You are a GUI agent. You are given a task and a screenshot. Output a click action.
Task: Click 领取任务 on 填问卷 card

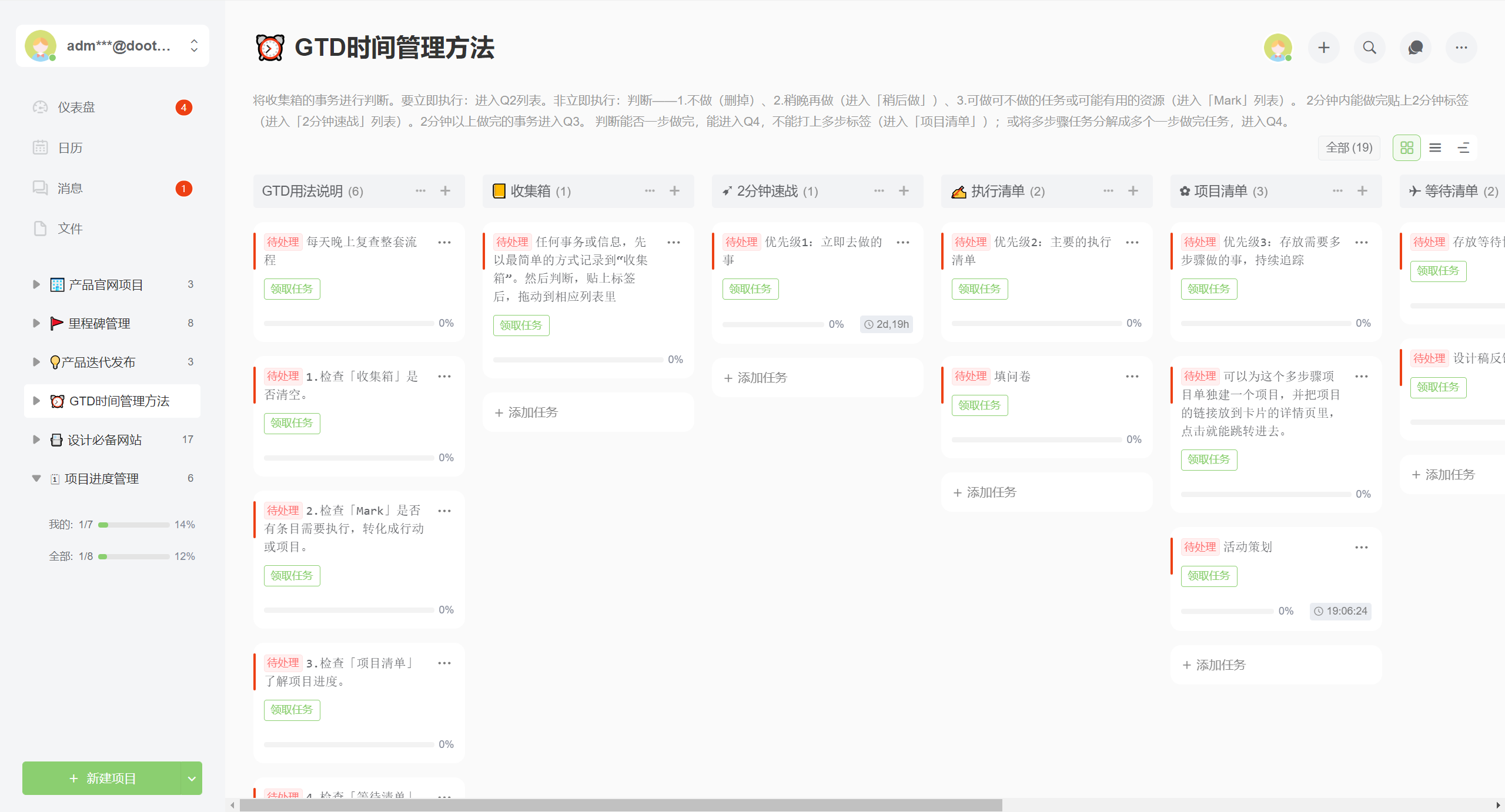point(979,405)
